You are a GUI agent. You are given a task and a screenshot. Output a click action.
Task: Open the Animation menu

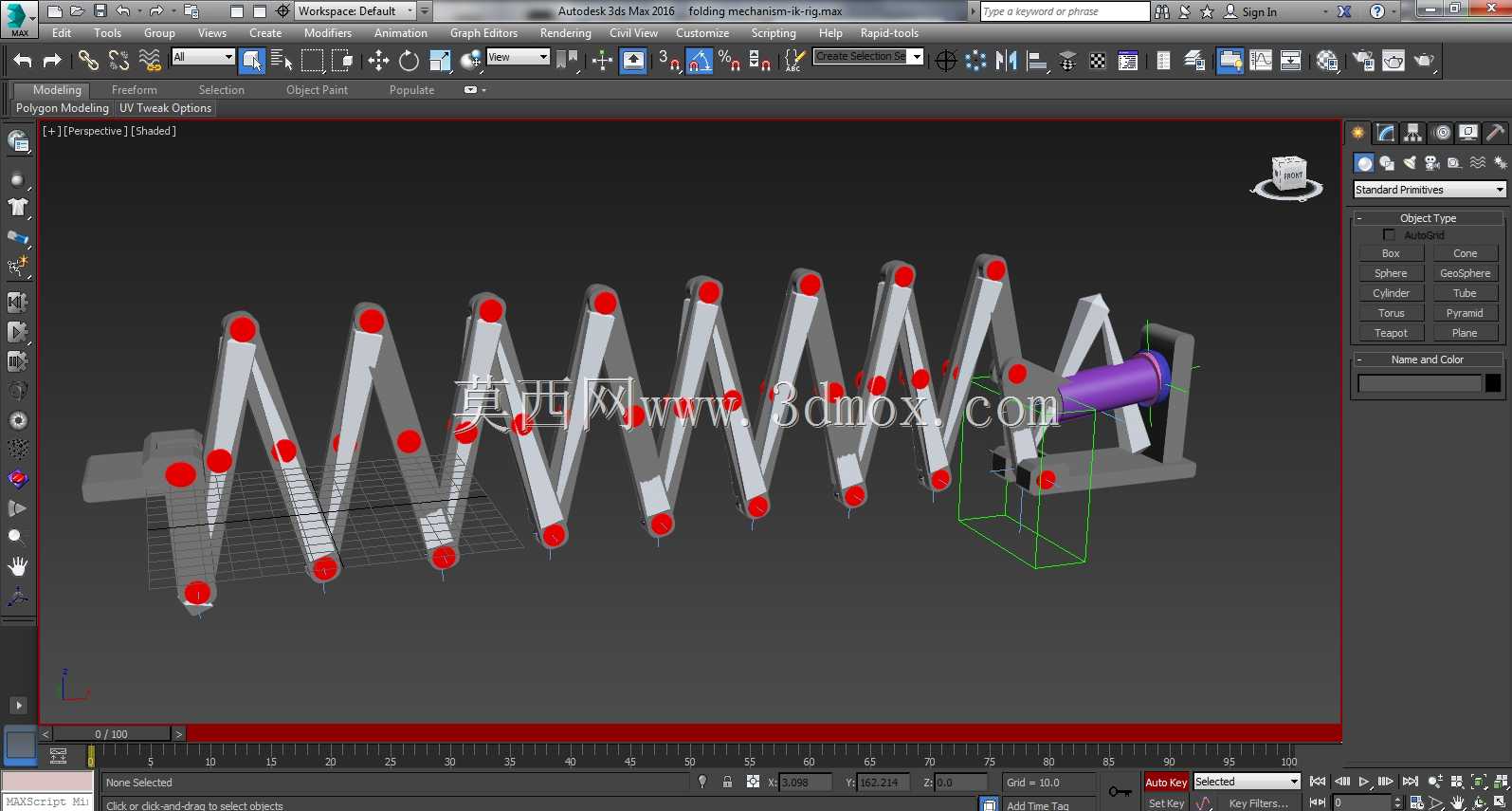point(401,33)
